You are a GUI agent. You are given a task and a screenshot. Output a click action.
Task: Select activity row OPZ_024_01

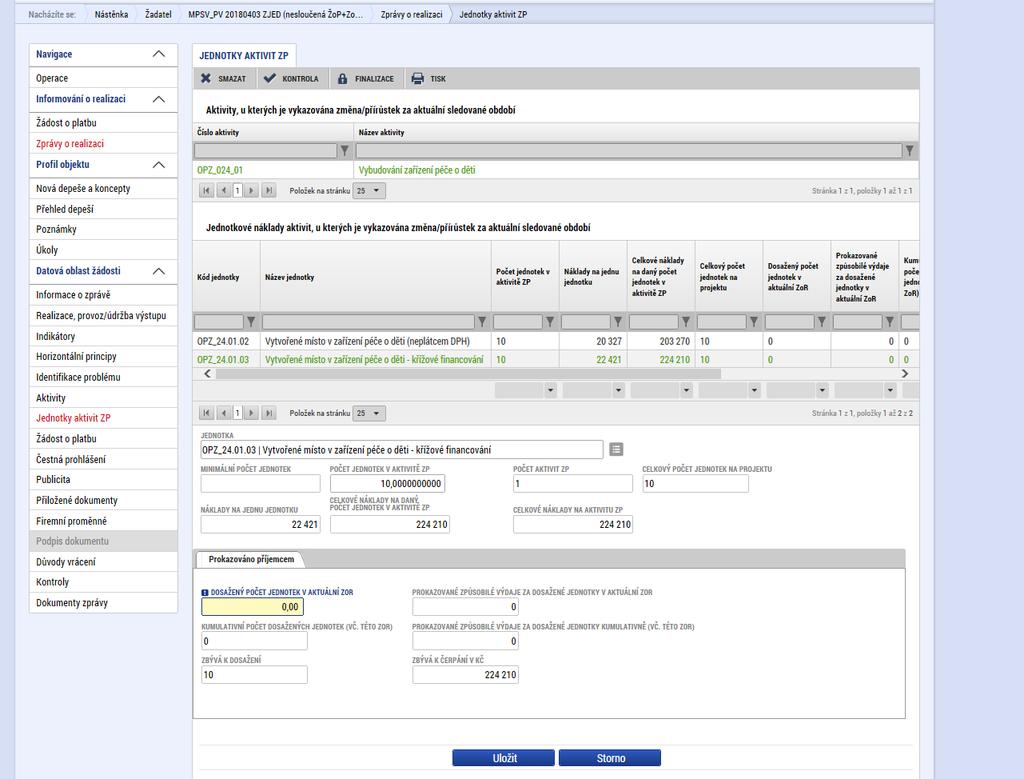point(556,170)
